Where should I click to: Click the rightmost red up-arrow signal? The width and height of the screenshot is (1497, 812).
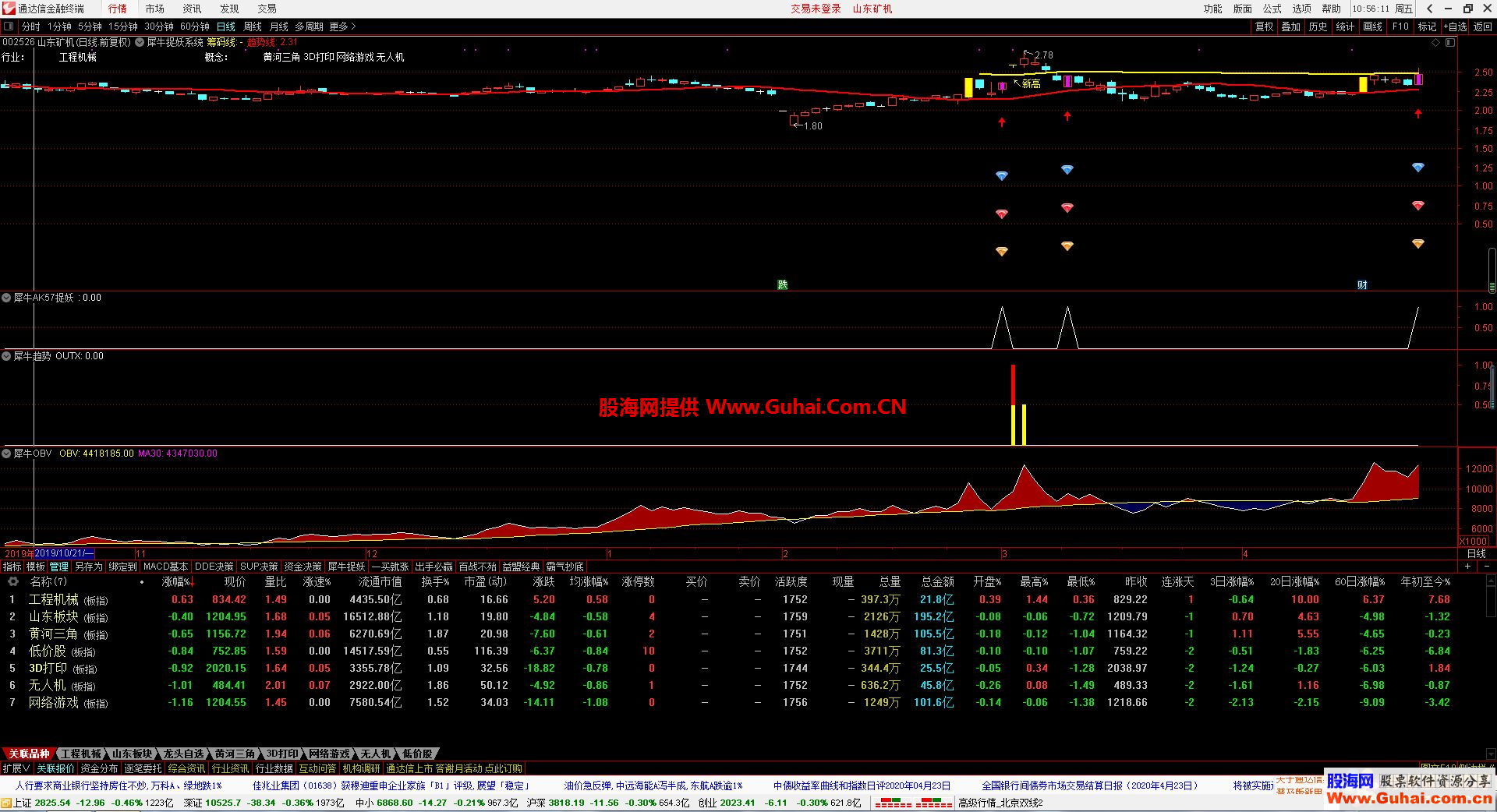(x=1418, y=114)
